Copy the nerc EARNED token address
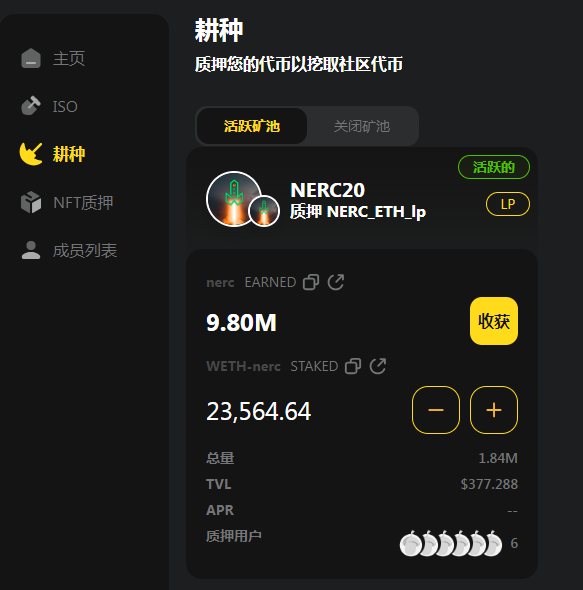Viewport: 583px width, 590px height. (311, 282)
